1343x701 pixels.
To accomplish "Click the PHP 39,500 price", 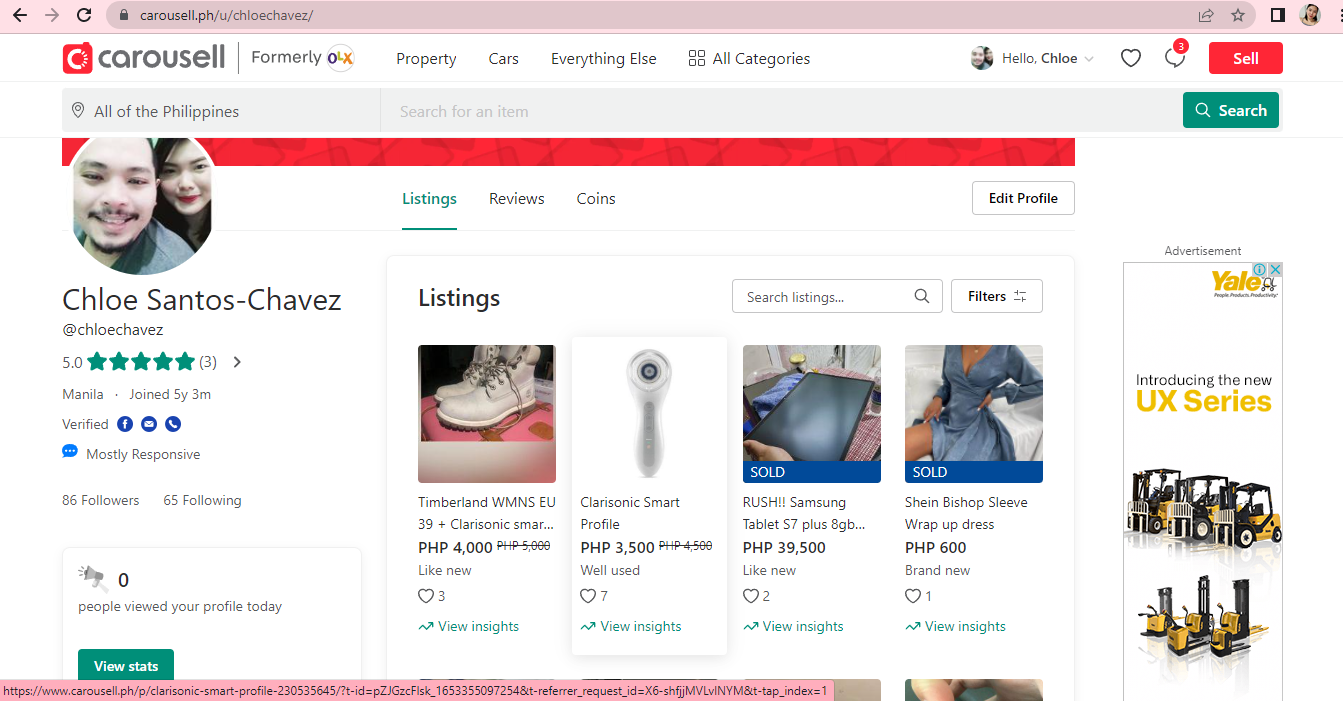I will (x=784, y=547).
